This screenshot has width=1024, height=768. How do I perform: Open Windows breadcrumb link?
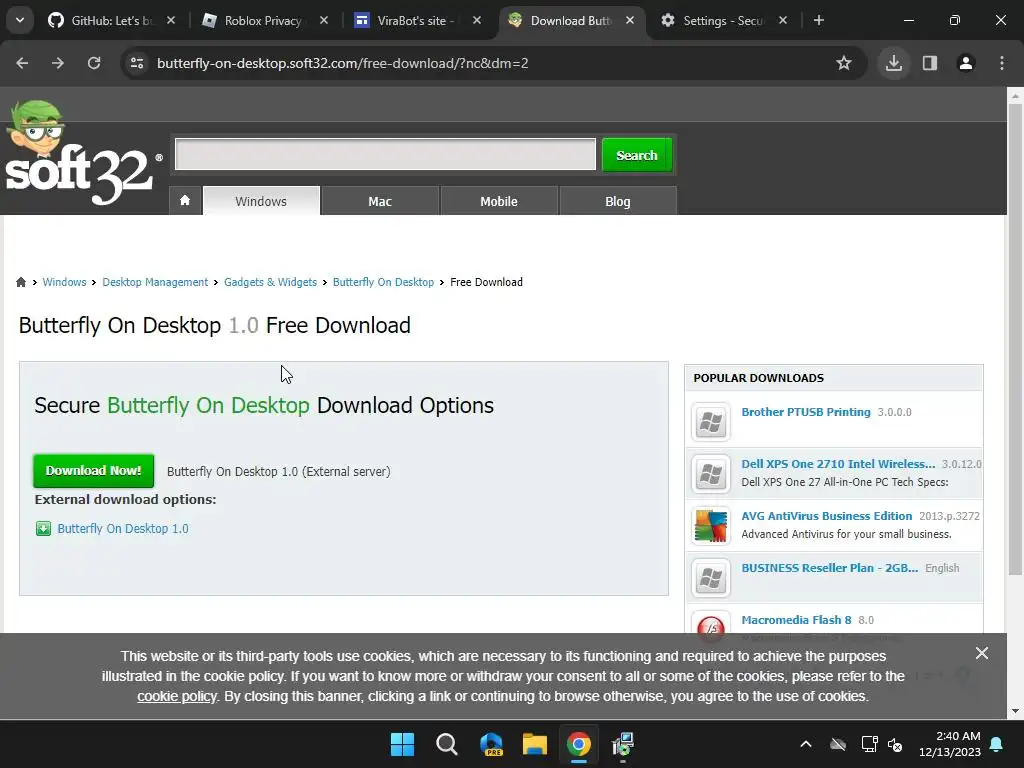click(x=64, y=282)
